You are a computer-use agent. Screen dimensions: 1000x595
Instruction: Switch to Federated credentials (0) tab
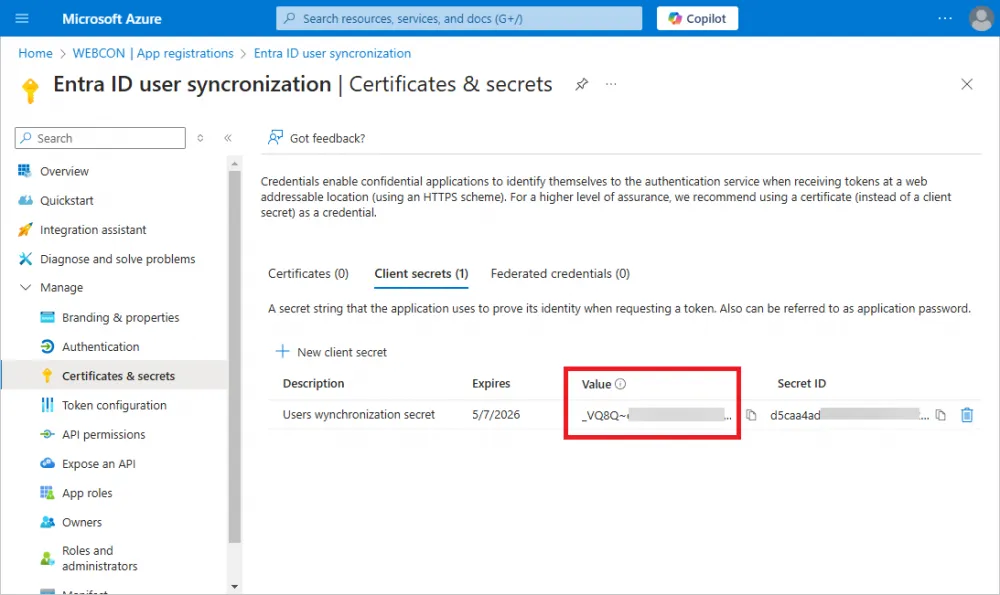click(560, 274)
